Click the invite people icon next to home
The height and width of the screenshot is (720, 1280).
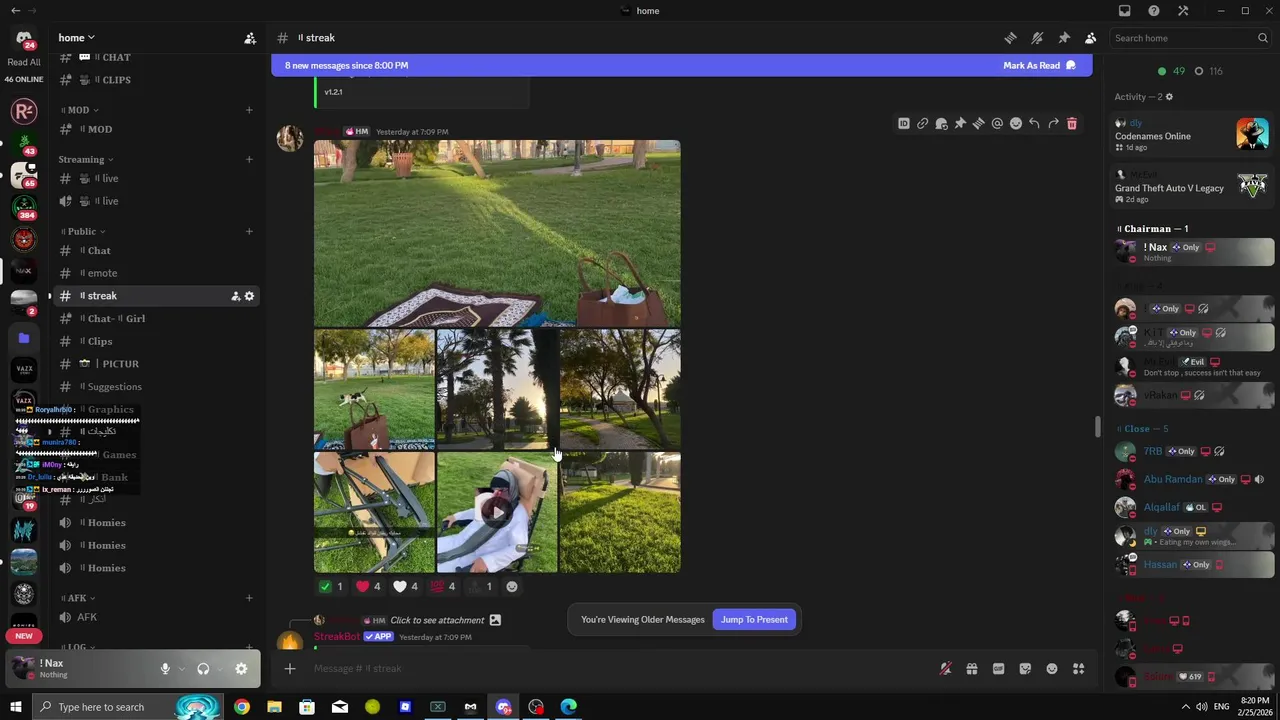(250, 38)
